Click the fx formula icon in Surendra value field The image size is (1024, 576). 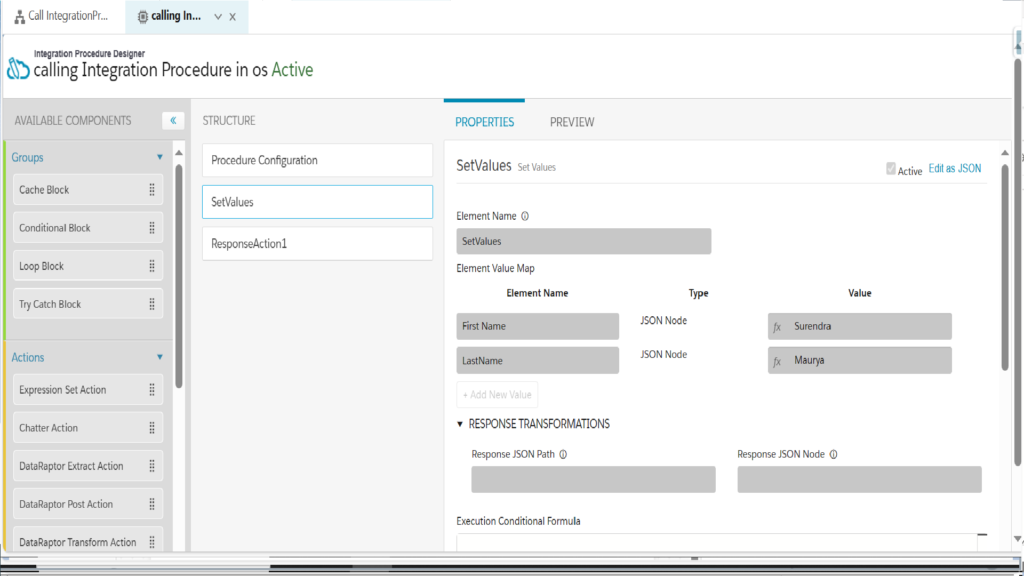coord(777,327)
